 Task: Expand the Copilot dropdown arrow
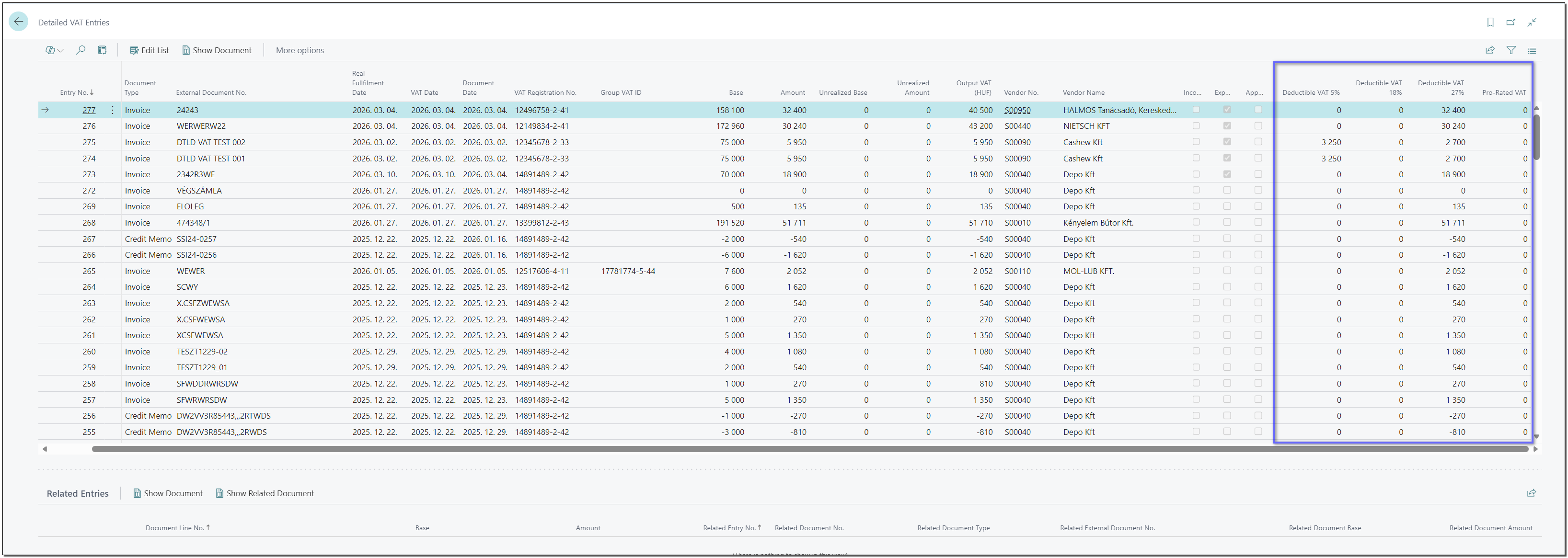point(60,51)
